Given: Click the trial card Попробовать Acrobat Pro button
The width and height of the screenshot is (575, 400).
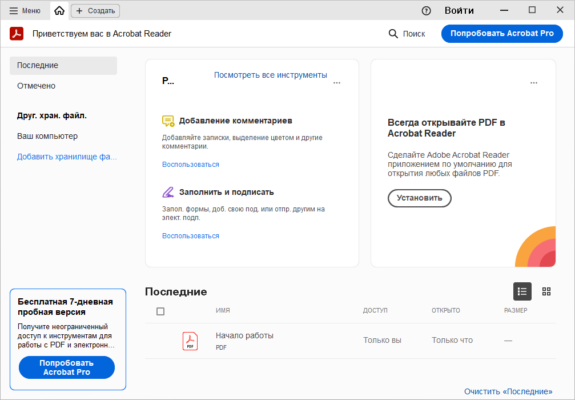Looking at the screenshot, I should click(67, 367).
